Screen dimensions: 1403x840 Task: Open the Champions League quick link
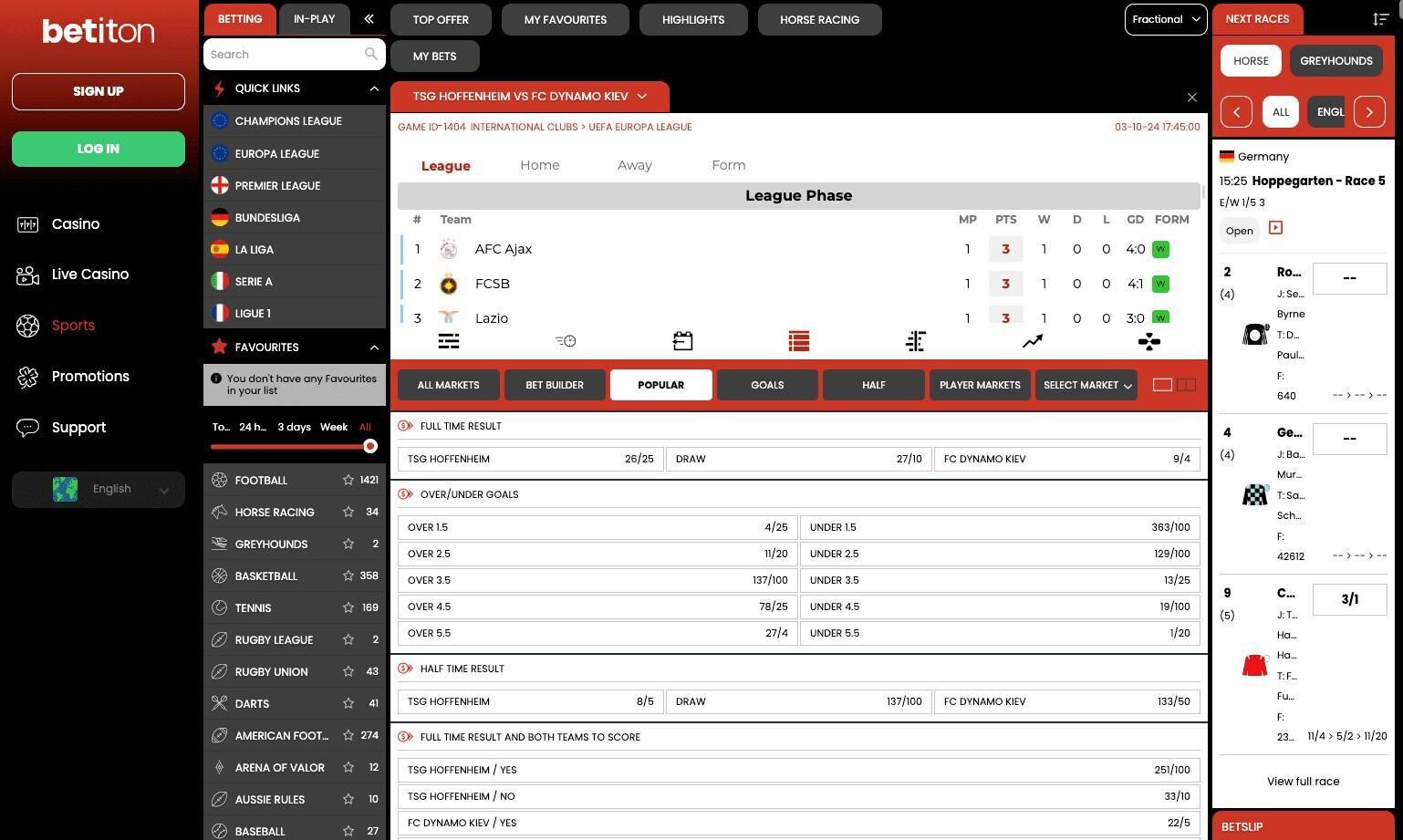tap(295, 120)
